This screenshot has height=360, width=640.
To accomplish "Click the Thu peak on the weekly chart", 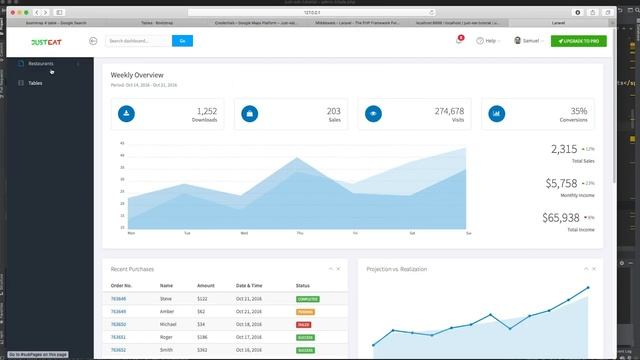I will pos(297,158).
